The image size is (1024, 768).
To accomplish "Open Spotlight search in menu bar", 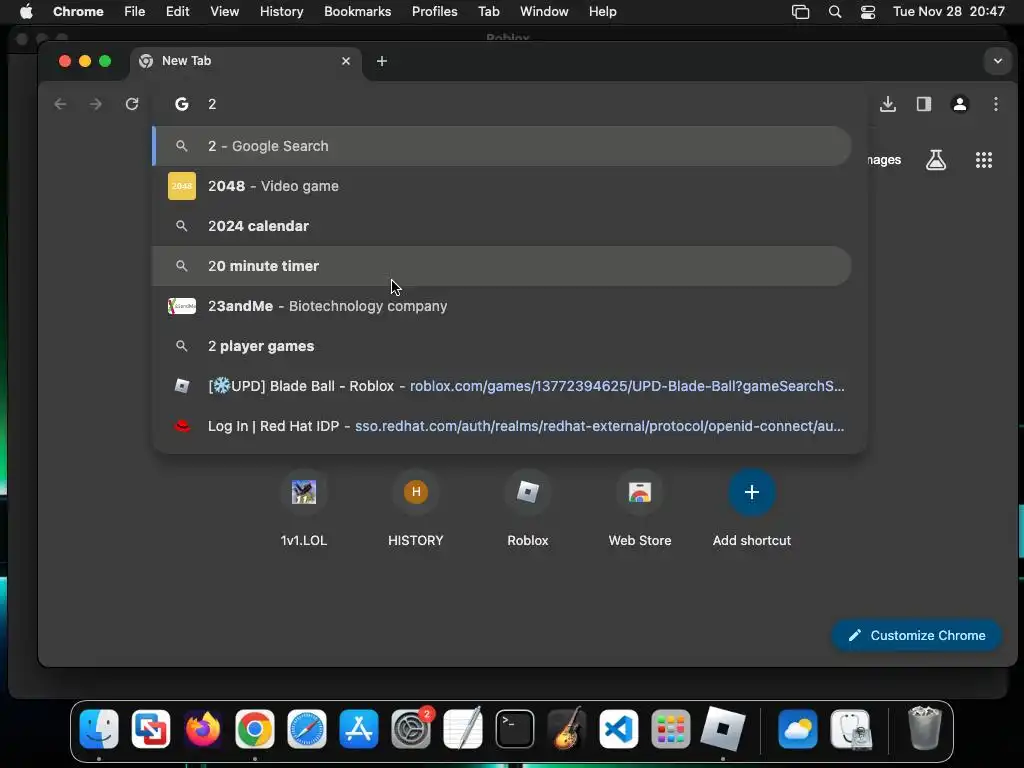I will pos(835,12).
